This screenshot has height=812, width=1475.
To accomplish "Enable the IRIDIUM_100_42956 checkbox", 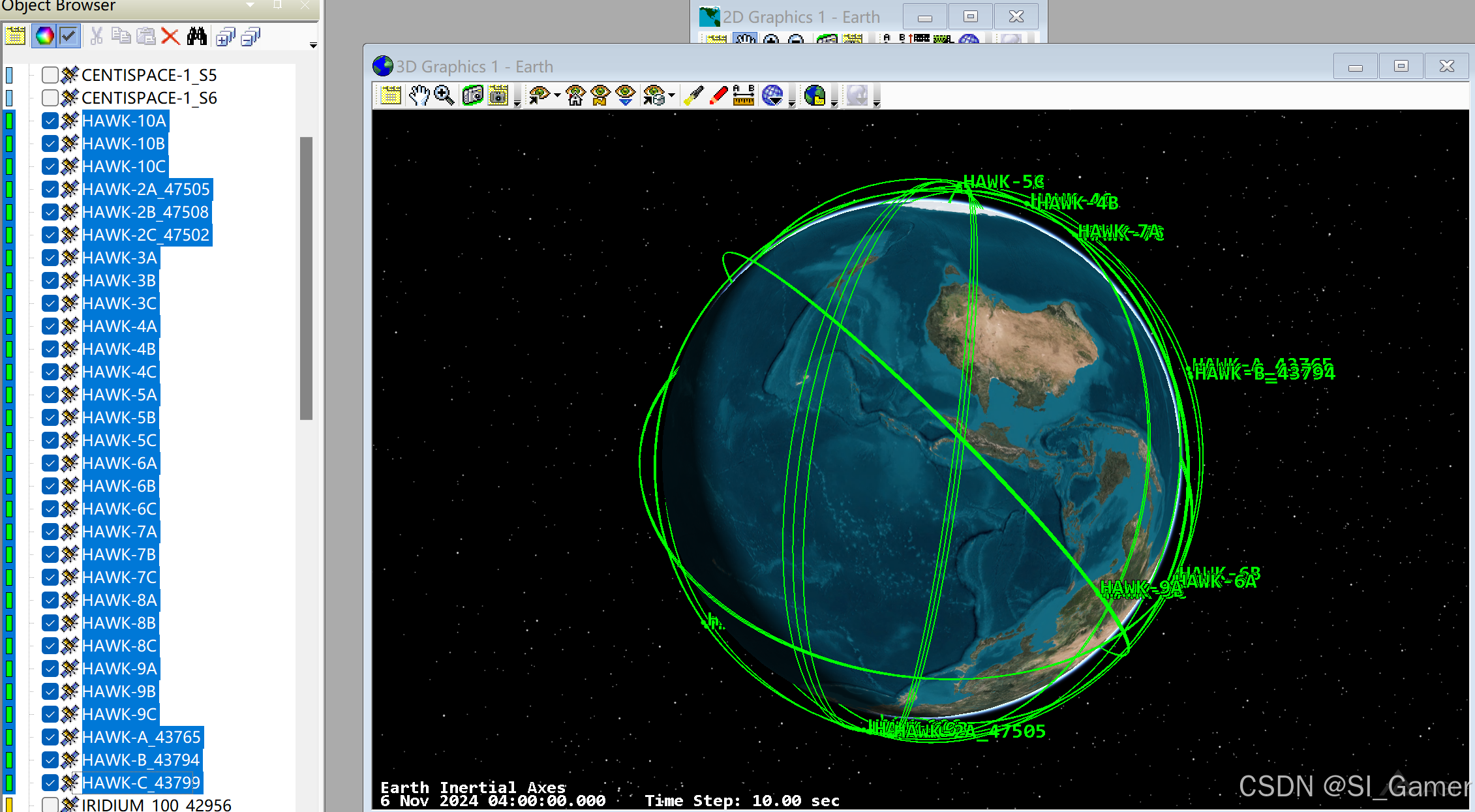I will pos(50,804).
